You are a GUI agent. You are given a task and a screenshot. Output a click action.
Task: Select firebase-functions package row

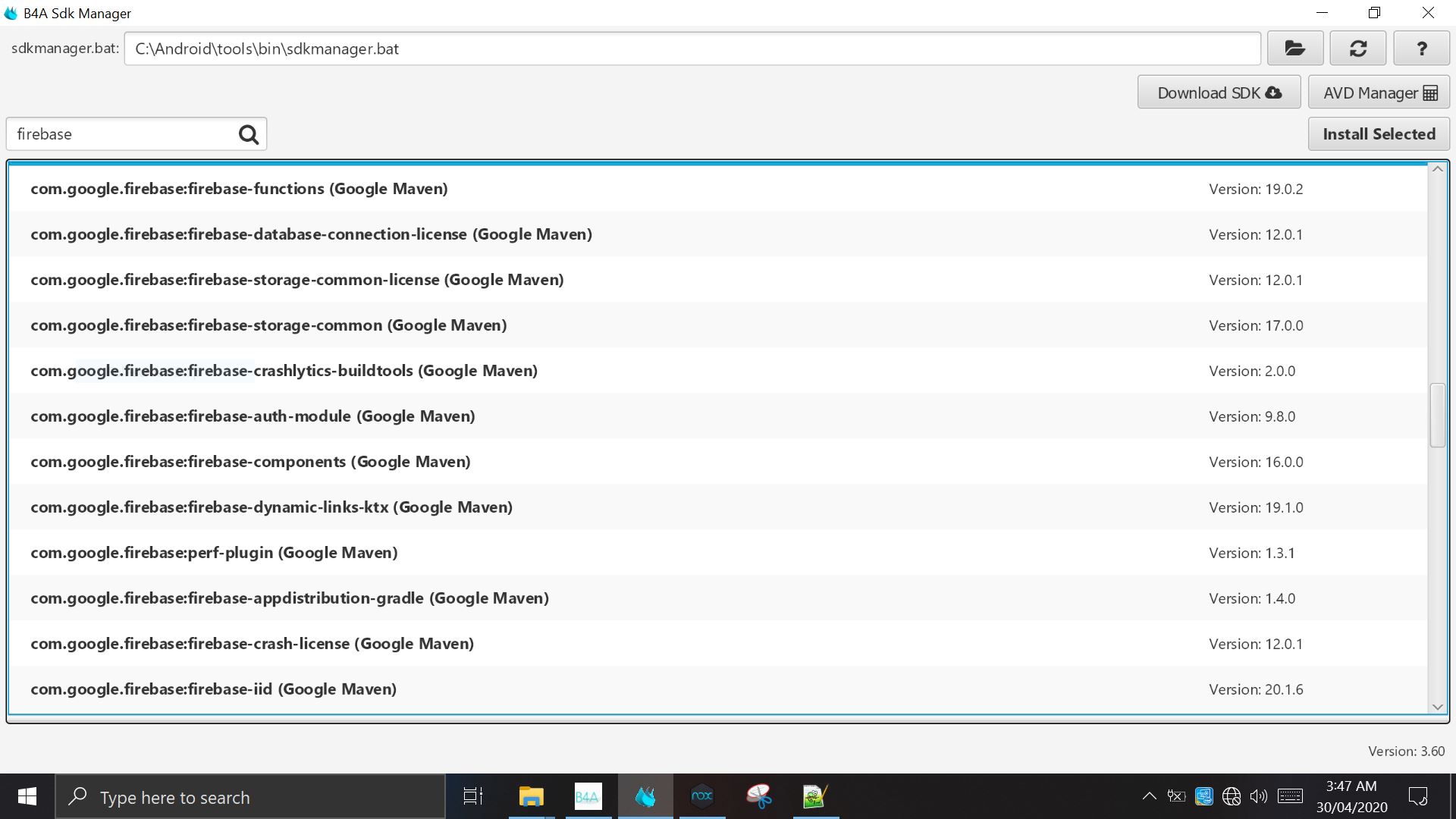pyautogui.click(x=717, y=189)
